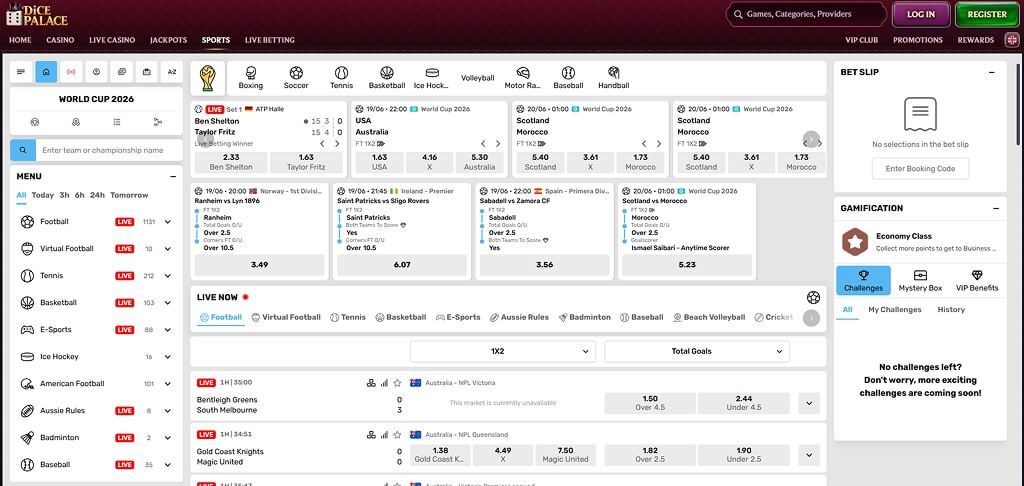Open the language flag selector
This screenshot has height=486, width=1024.
(1011, 40)
